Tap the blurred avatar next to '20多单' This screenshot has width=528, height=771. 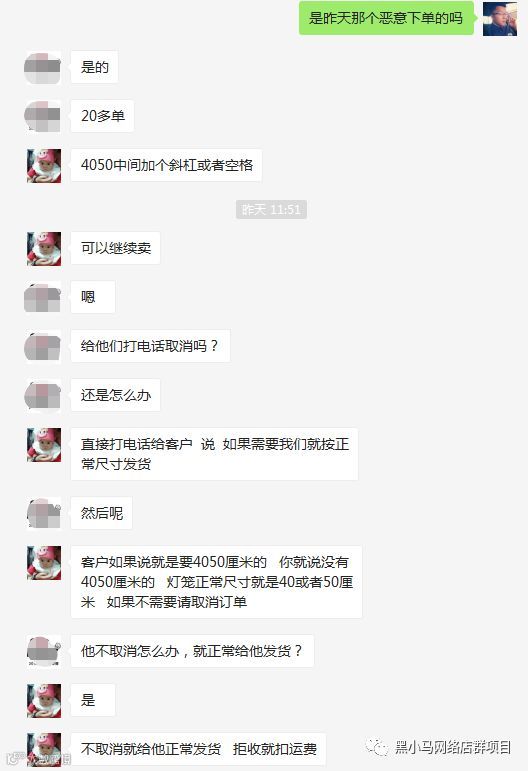tap(43, 116)
